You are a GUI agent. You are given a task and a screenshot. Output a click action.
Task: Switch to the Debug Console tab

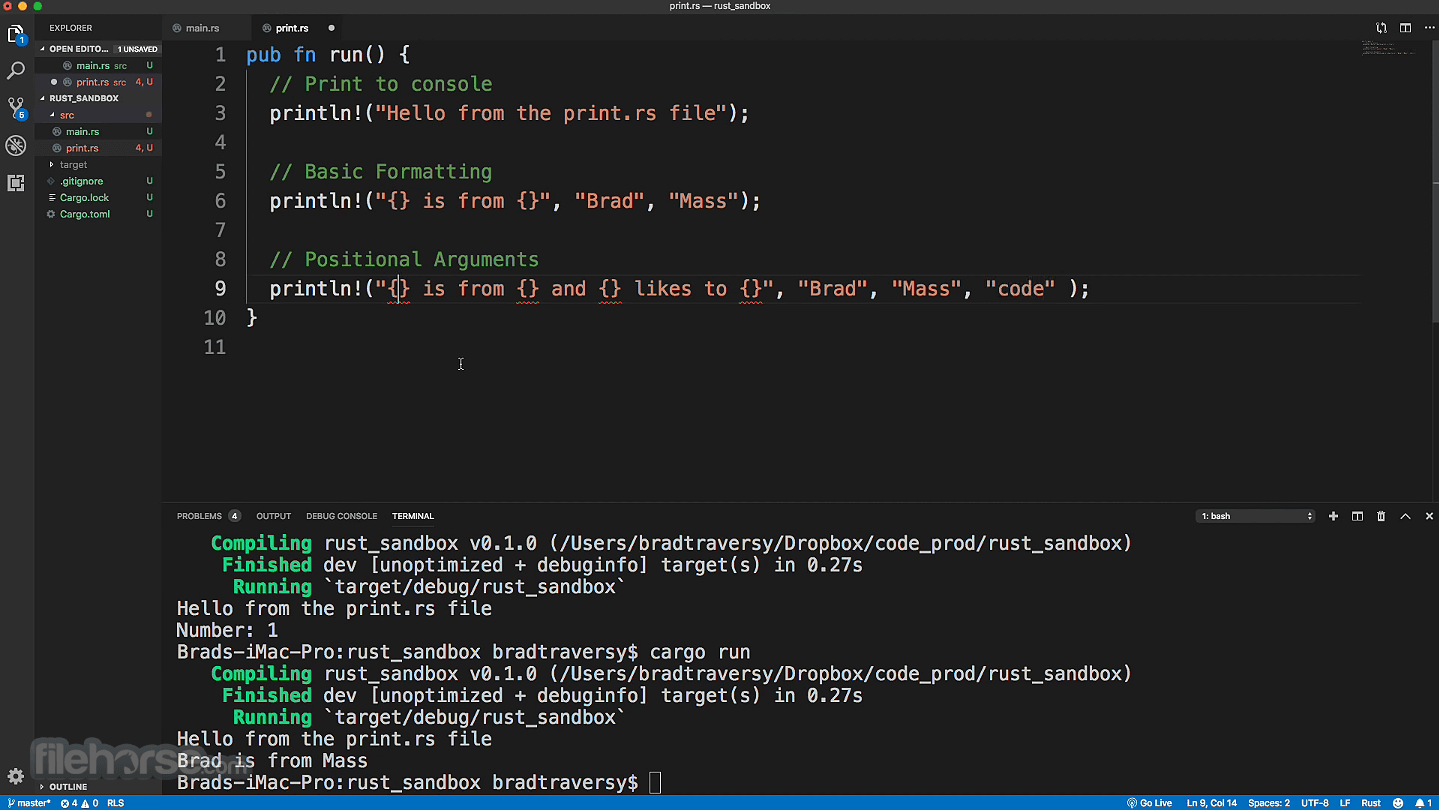coord(342,516)
